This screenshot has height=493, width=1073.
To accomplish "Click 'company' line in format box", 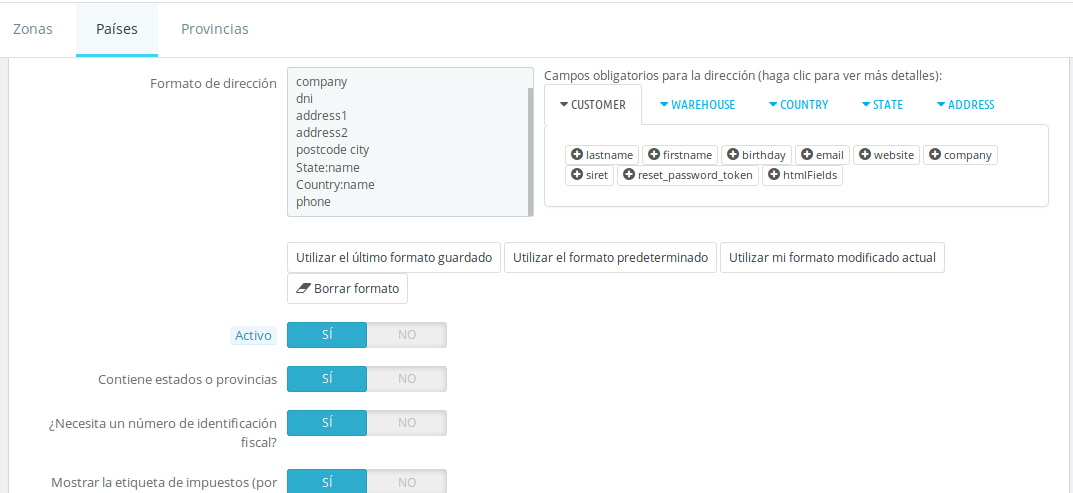I will [322, 81].
